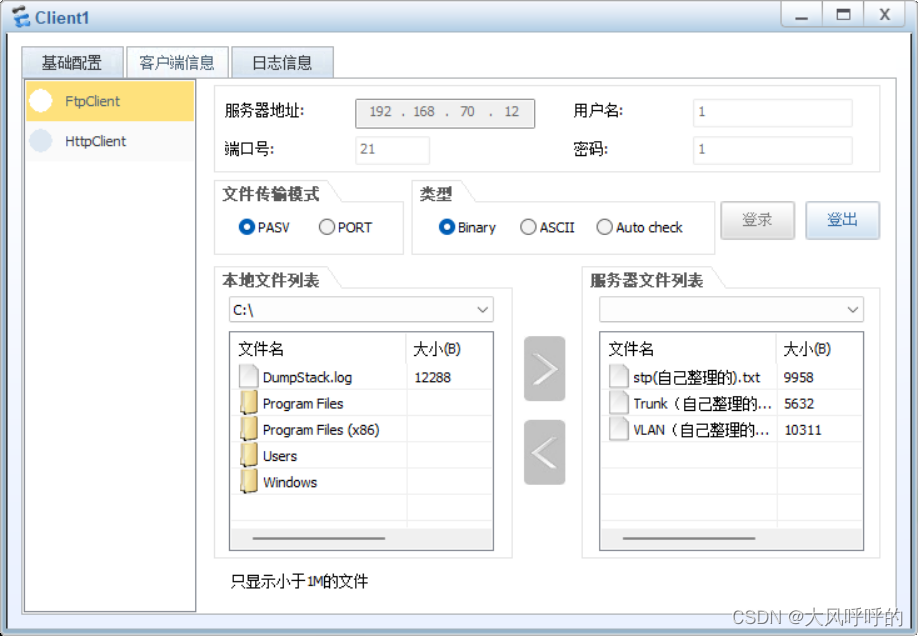This screenshot has width=918, height=636.
Task: Select Program Files (x86) entry name
Action: click(x=321, y=430)
